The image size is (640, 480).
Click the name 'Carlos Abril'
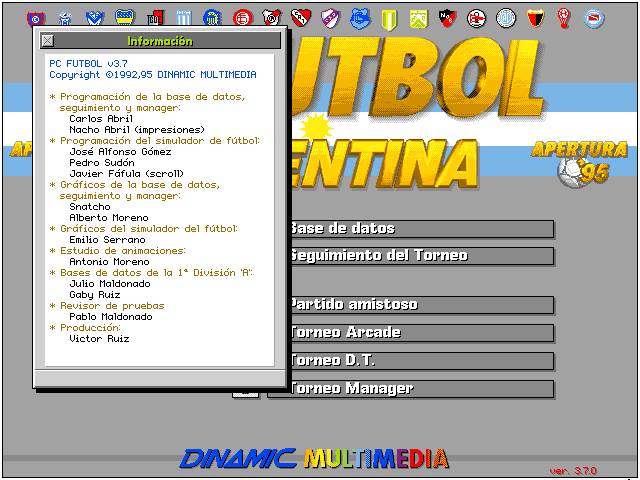[101, 119]
